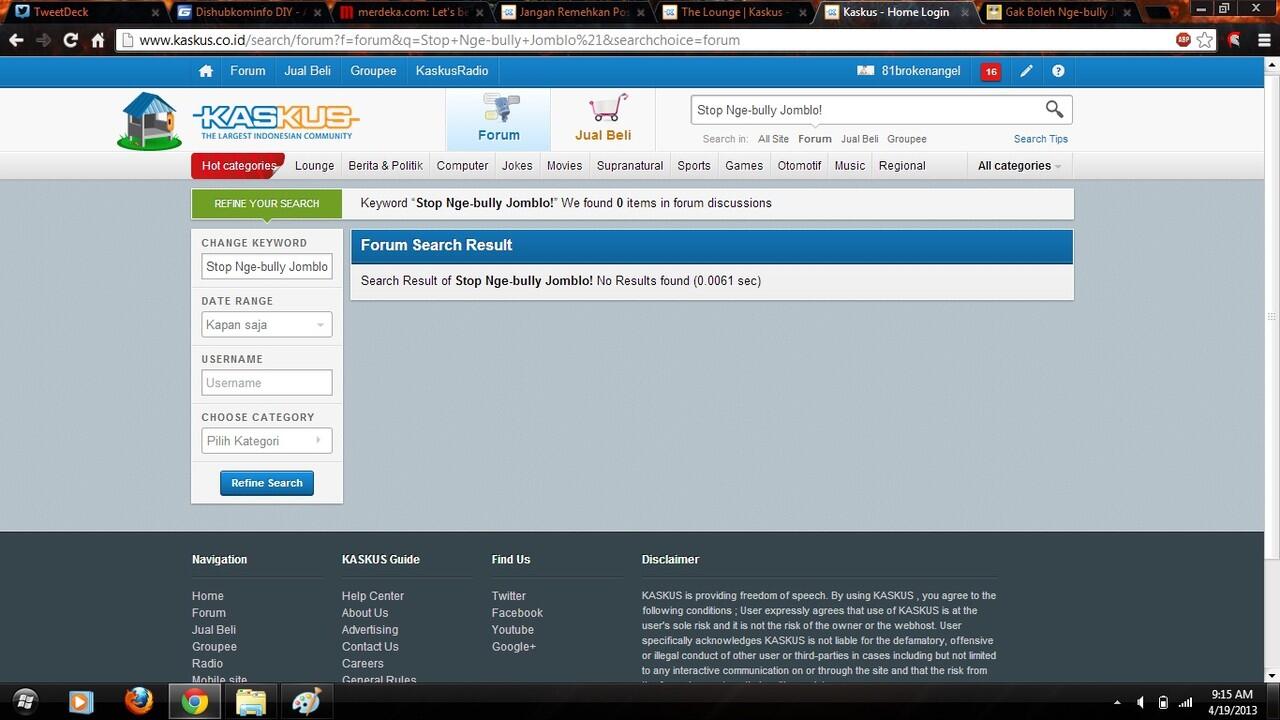Screen dimensions: 1280x720
Task: Search in Groupee option
Action: click(907, 139)
